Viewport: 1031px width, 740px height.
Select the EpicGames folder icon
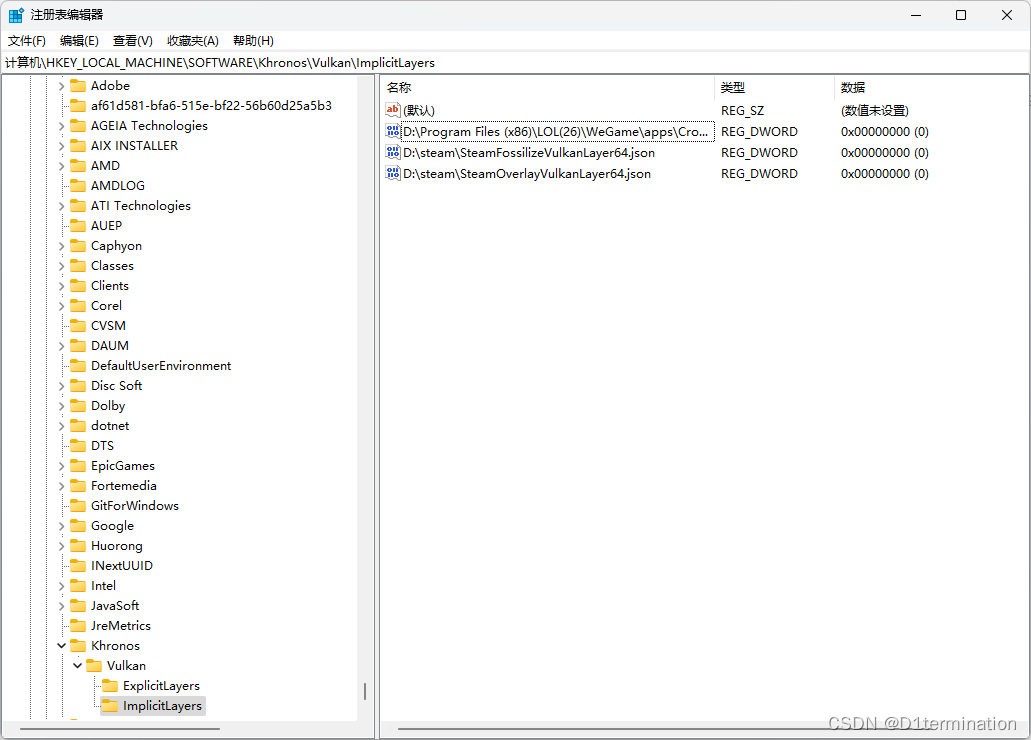(78, 466)
